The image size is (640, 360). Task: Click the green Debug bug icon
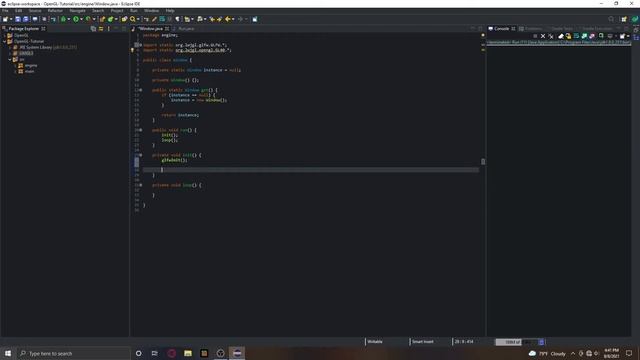pyautogui.click(x=63, y=19)
